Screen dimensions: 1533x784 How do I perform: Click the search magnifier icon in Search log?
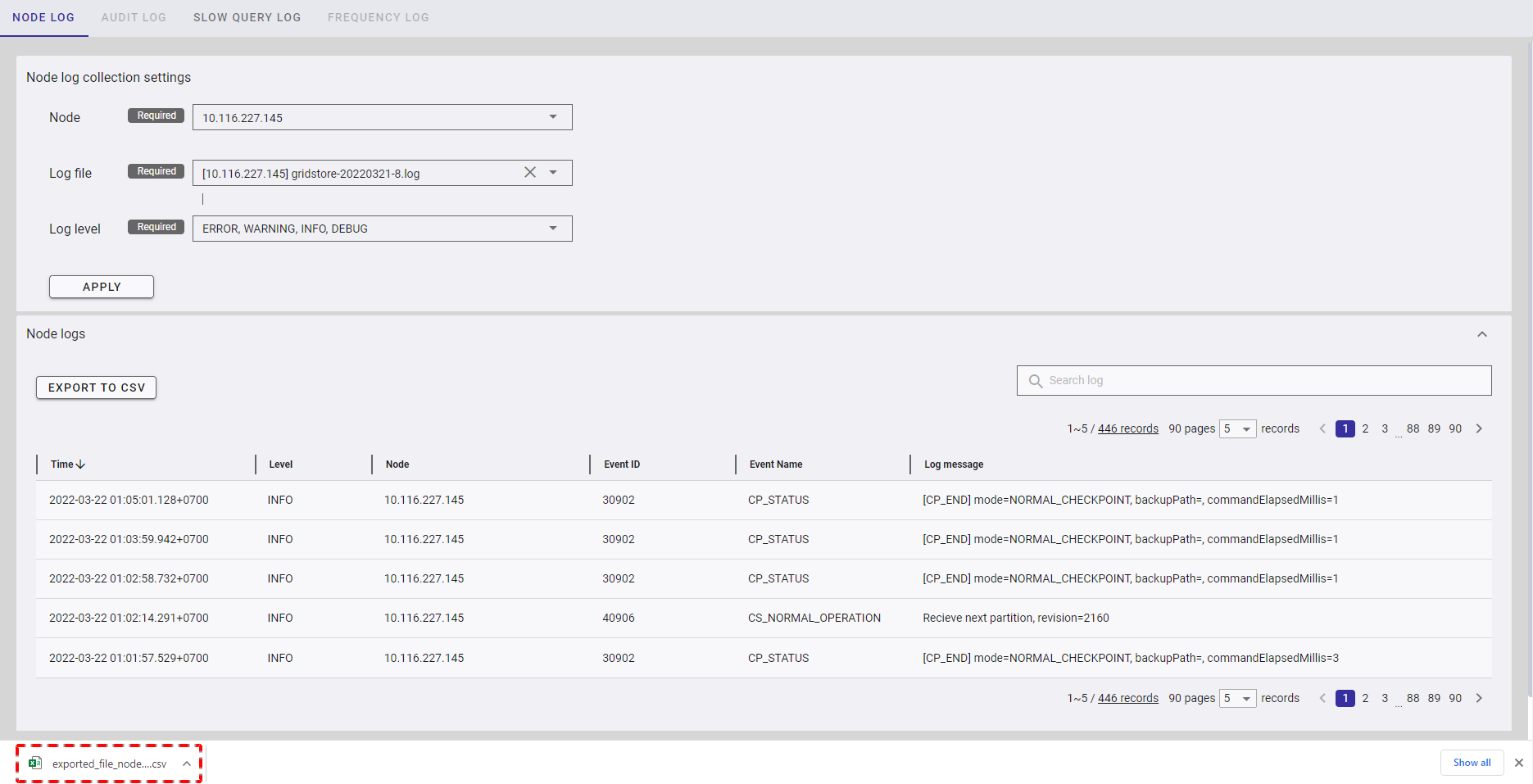click(1036, 381)
